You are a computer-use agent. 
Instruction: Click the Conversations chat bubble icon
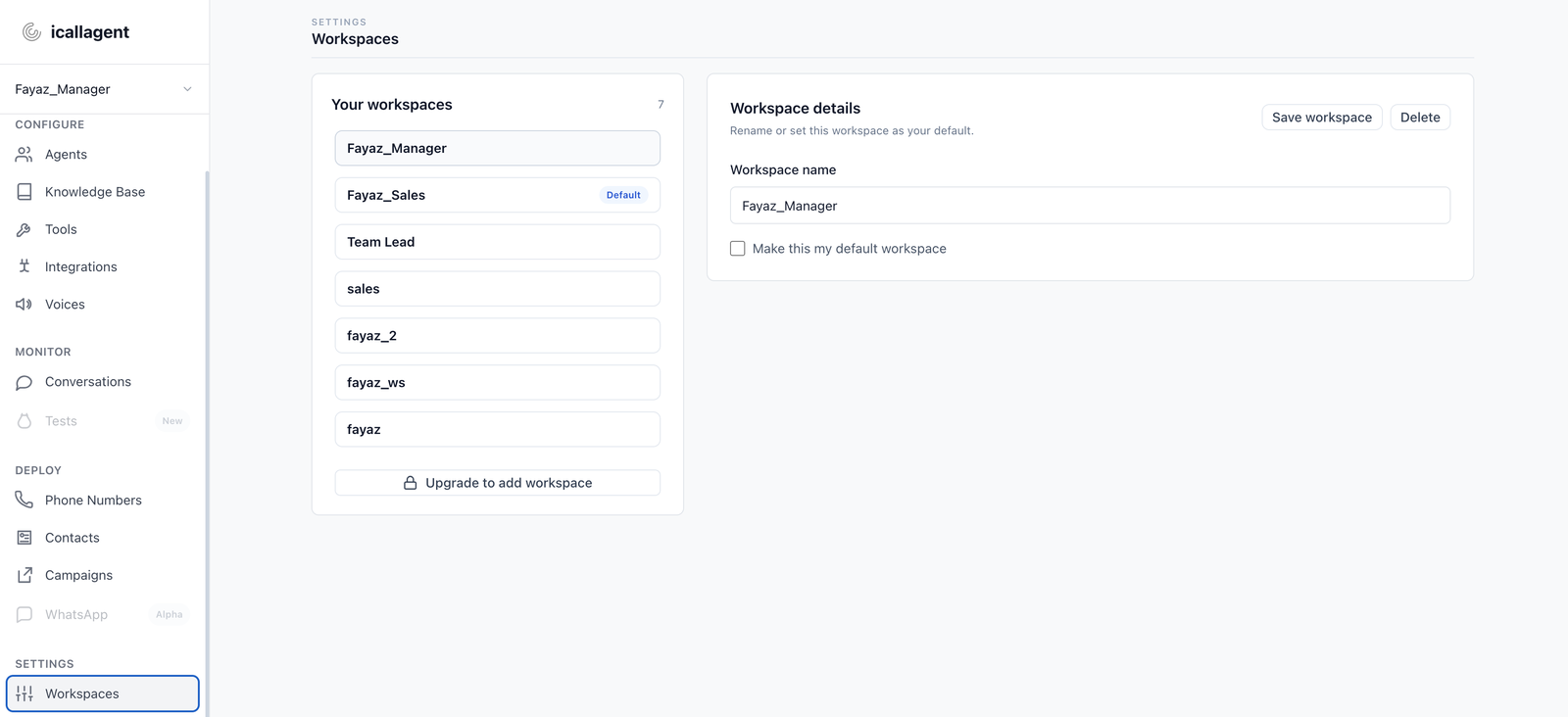click(24, 382)
